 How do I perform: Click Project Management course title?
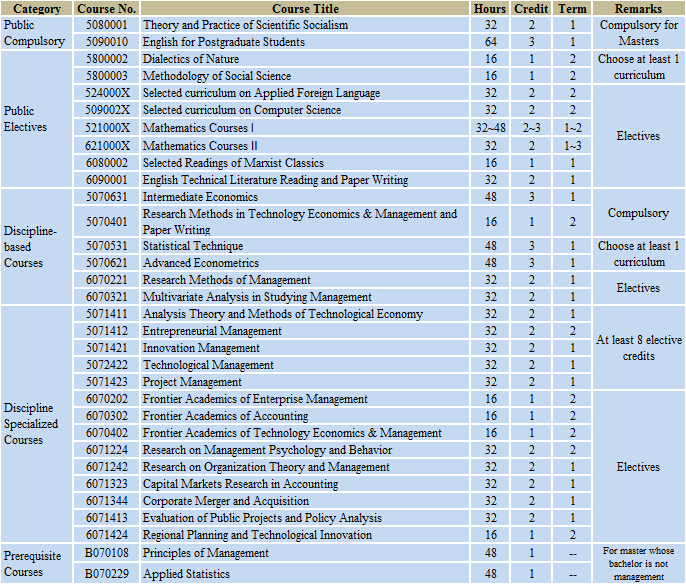(192, 382)
